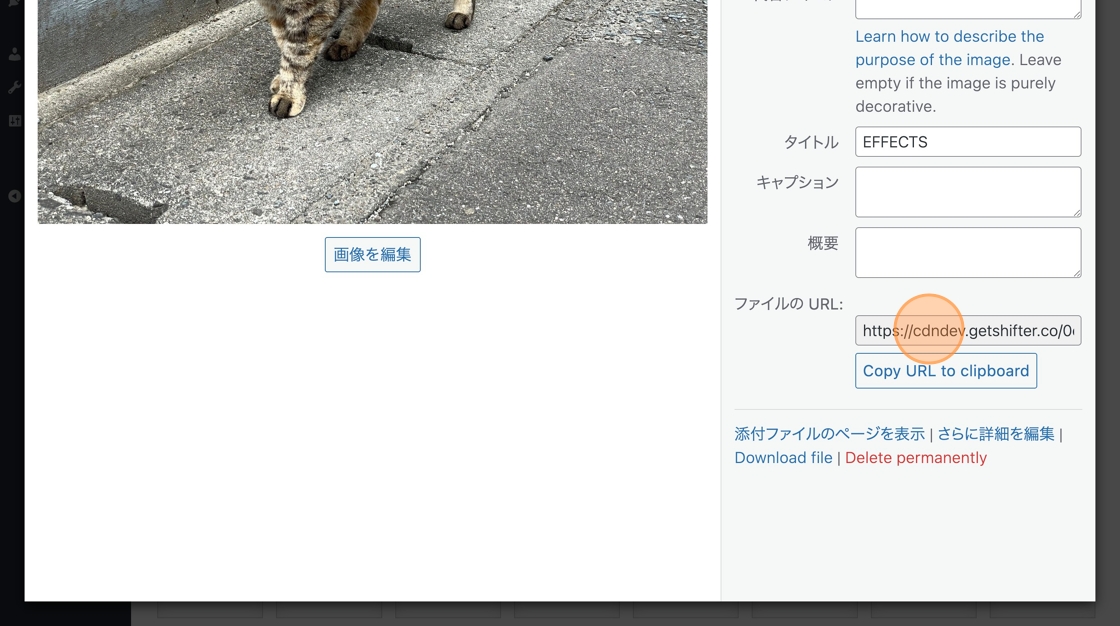The width and height of the screenshot is (1120, 626).
Task: Open the Users menu icon in sidebar
Action: pyautogui.click(x=14, y=54)
